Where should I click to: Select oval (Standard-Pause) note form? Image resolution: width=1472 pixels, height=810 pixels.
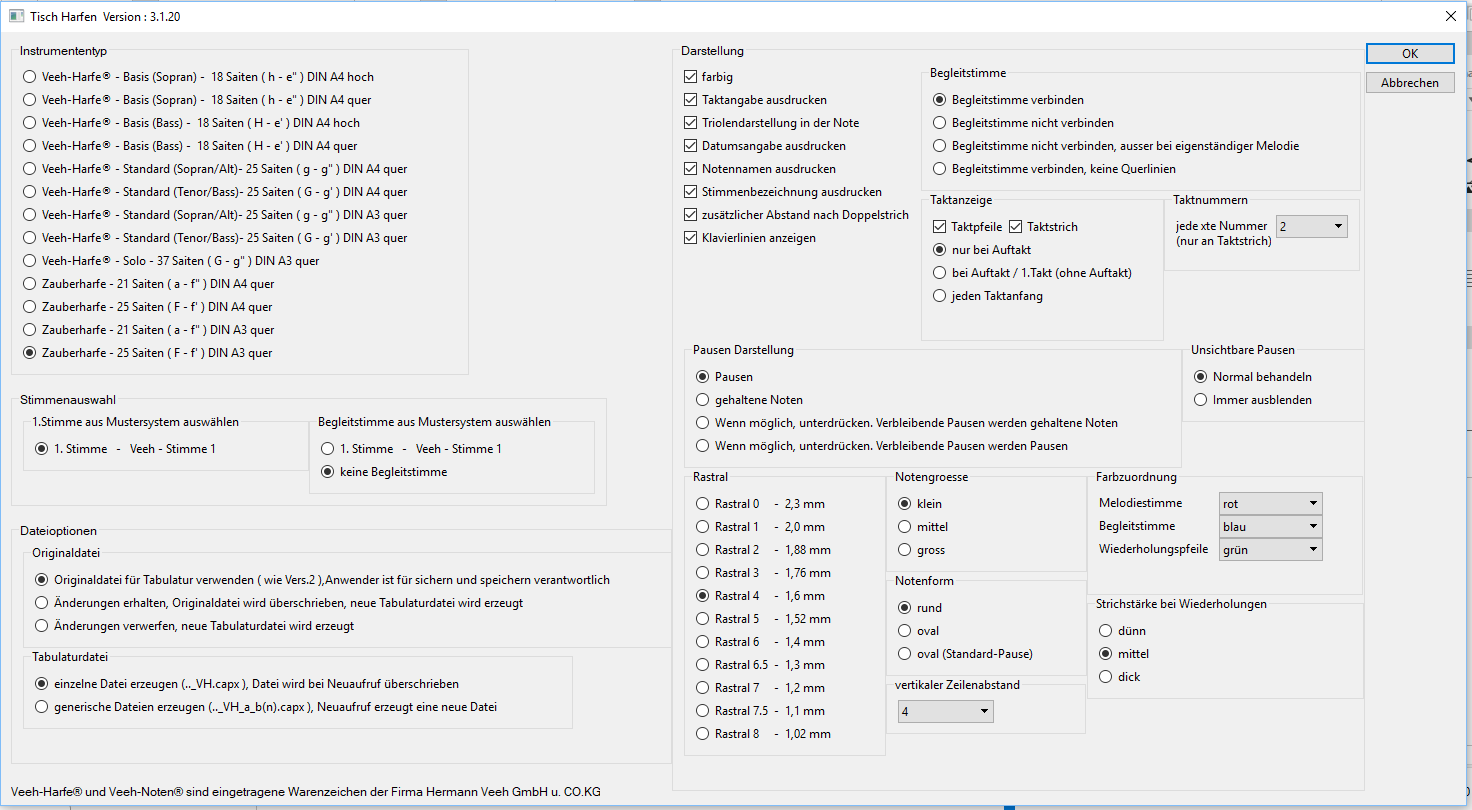click(905, 654)
